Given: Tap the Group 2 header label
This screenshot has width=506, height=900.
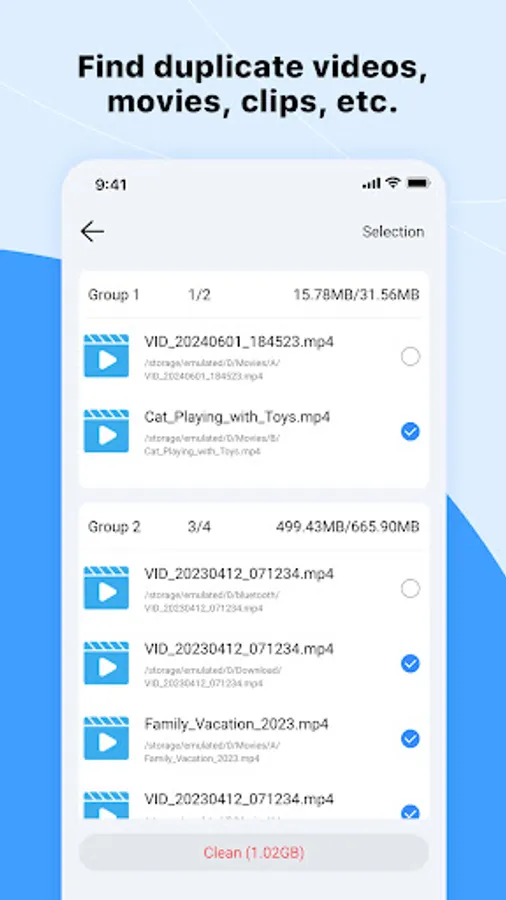Looking at the screenshot, I should (x=114, y=527).
